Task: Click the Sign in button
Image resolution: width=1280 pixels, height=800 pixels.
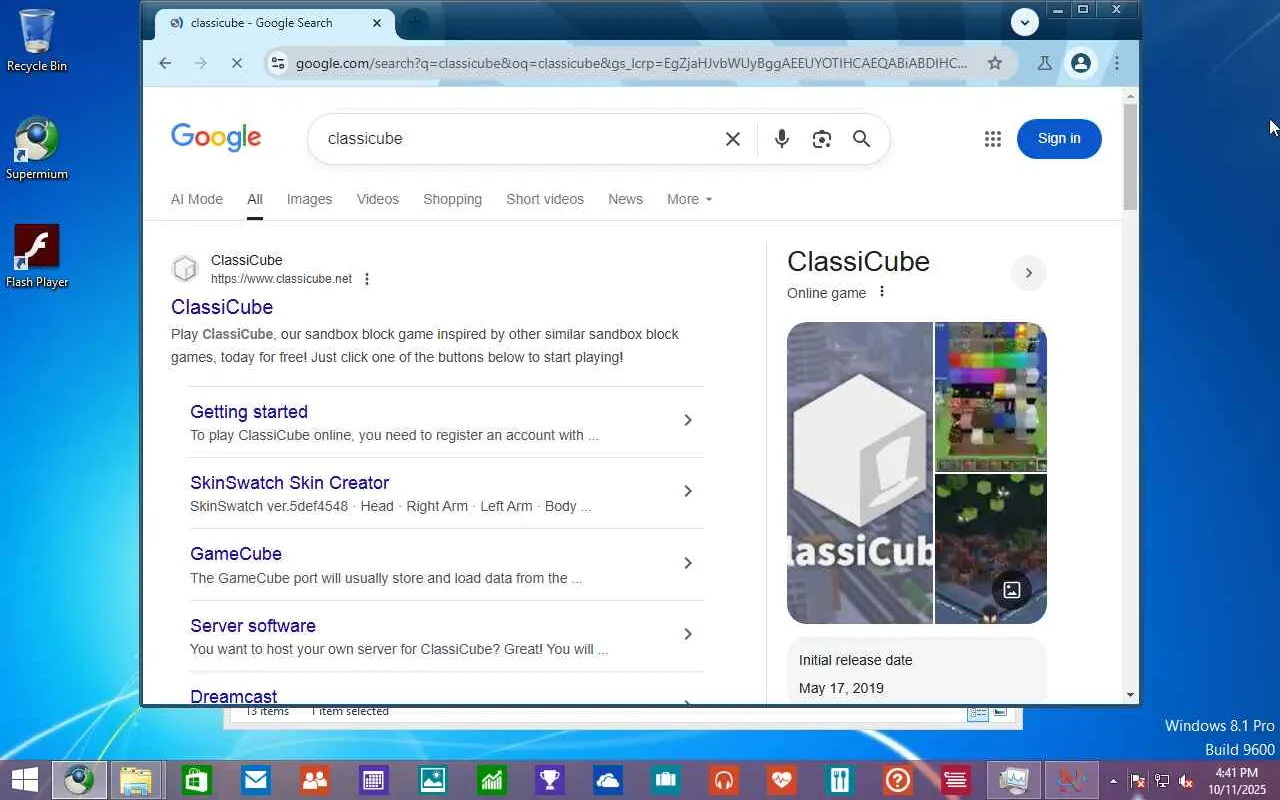Action: 1059,139
